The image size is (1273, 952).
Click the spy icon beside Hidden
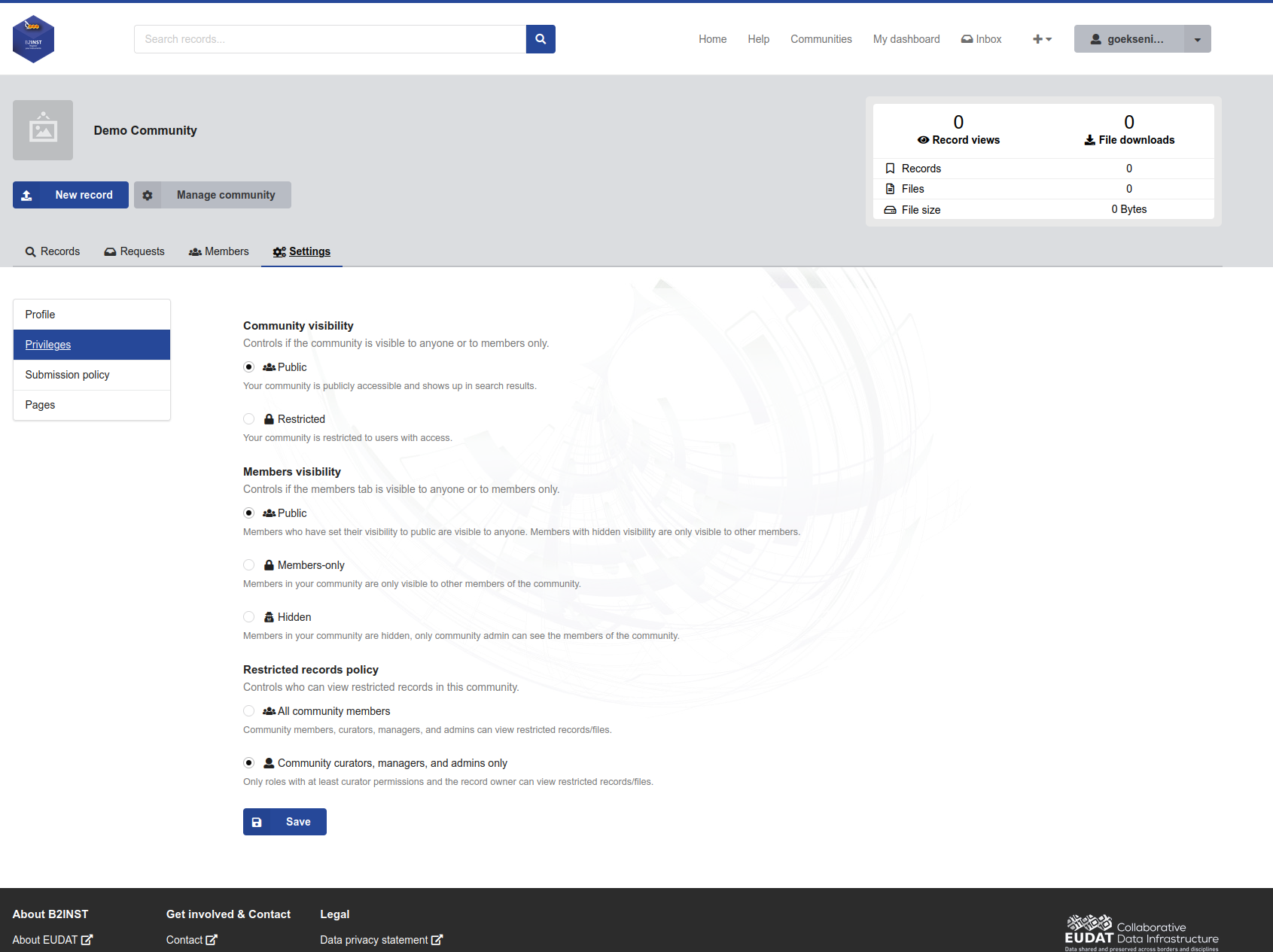coord(269,617)
